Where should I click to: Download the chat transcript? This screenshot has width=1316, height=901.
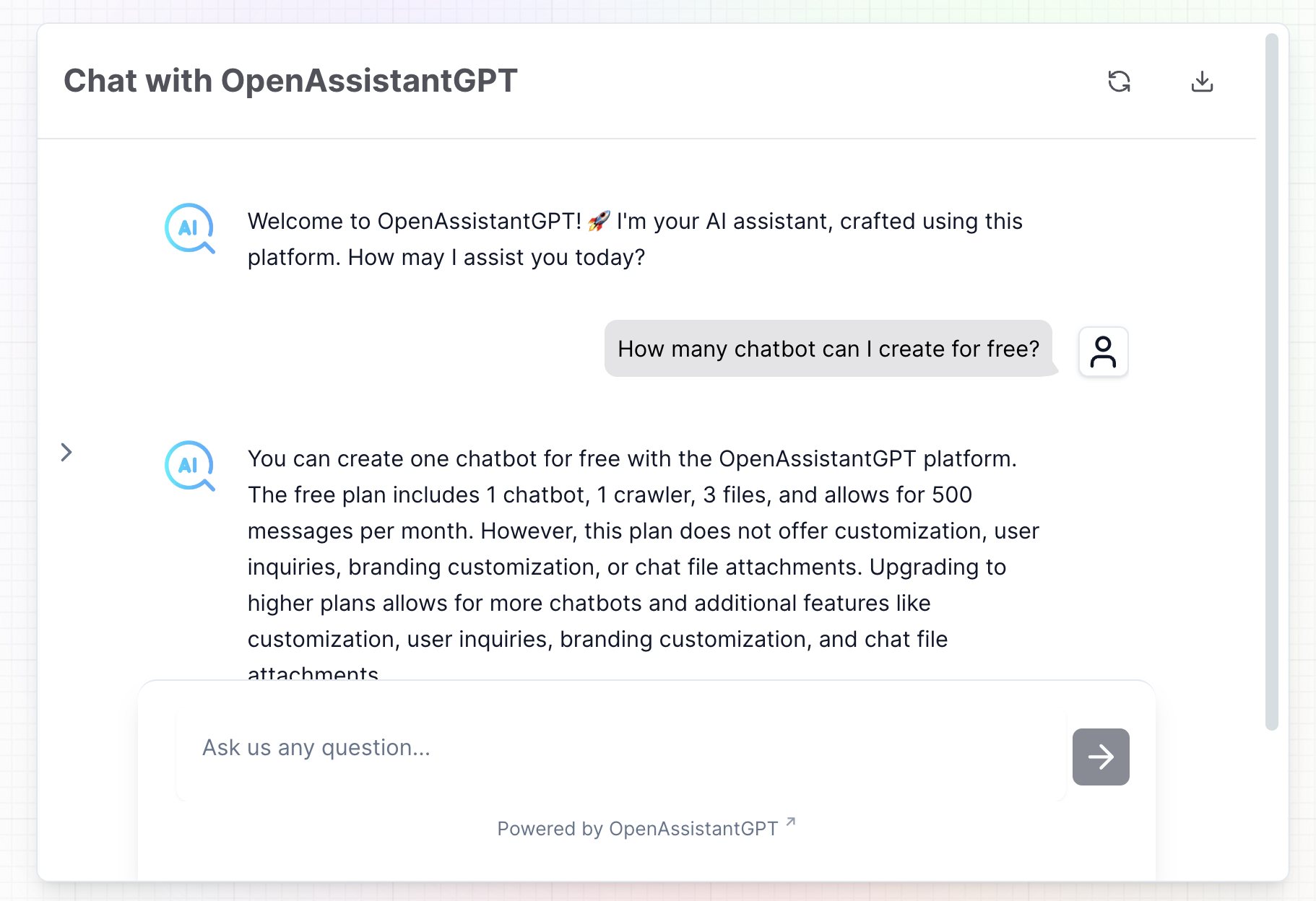pos(1202,82)
